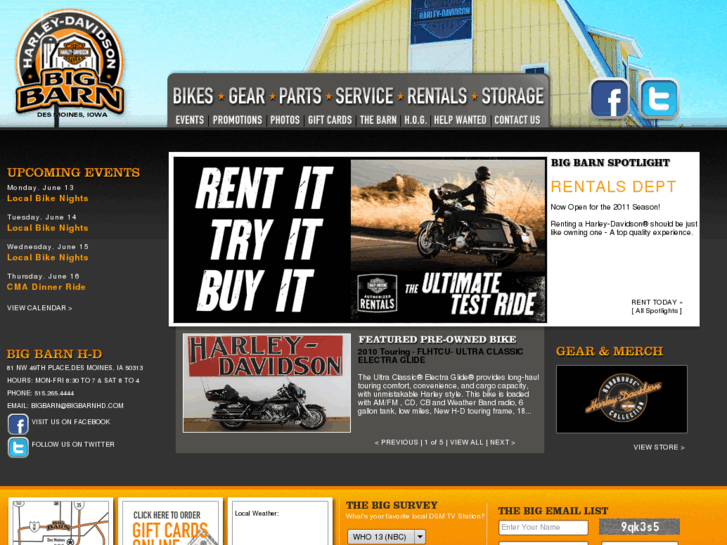Screen dimensions: 727x545
Task: Click the Rent It Try It banner
Action: [x=360, y=240]
